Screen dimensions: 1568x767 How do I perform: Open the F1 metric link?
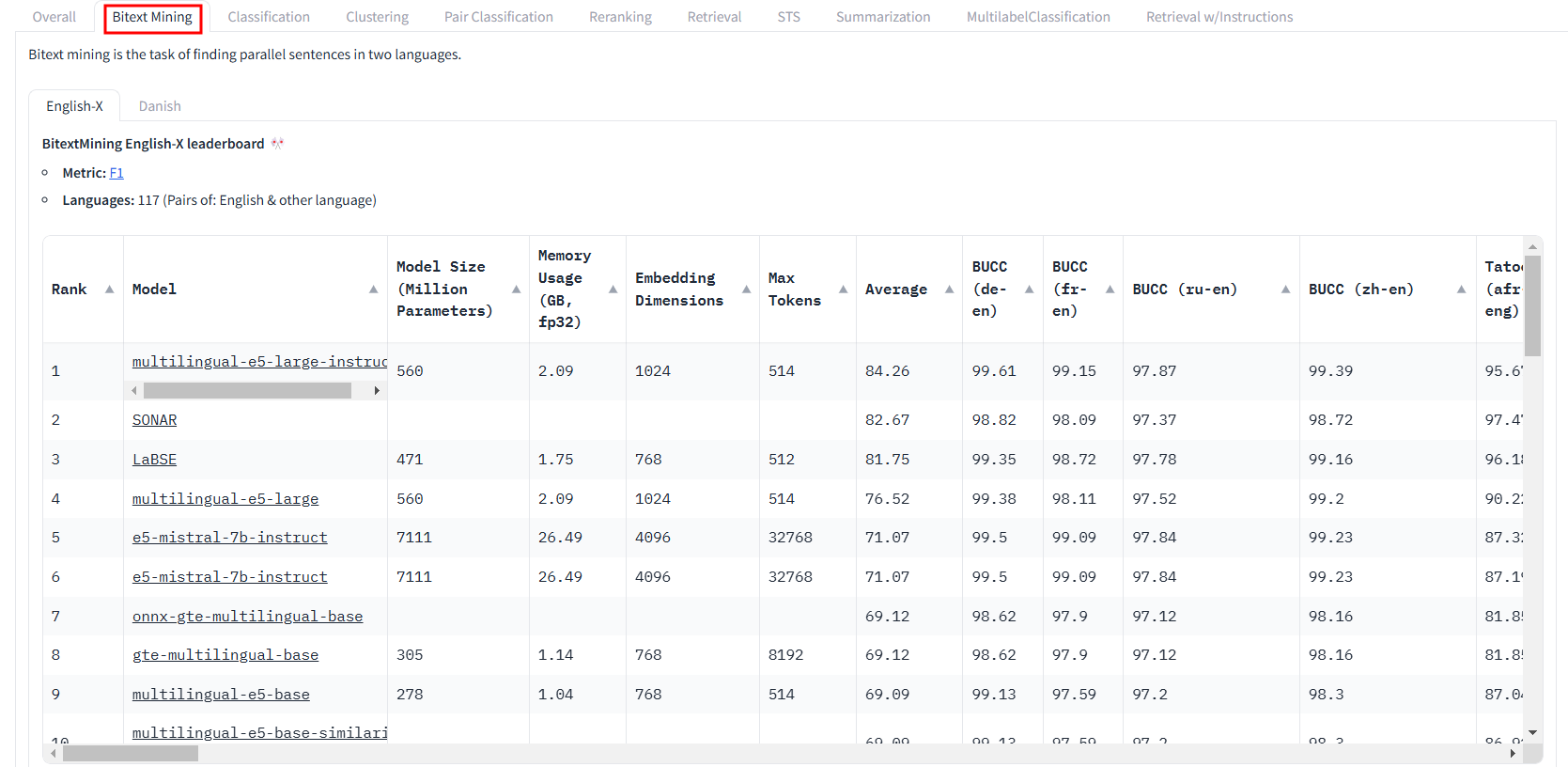[116, 173]
